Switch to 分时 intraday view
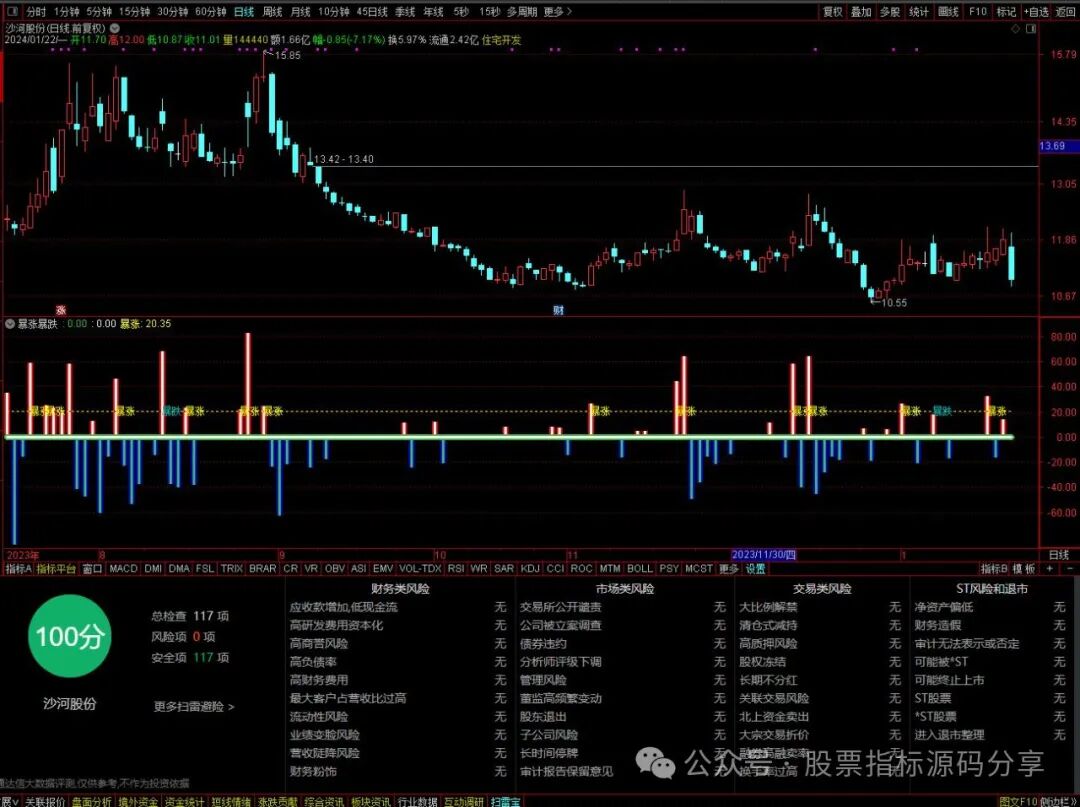 (x=36, y=12)
